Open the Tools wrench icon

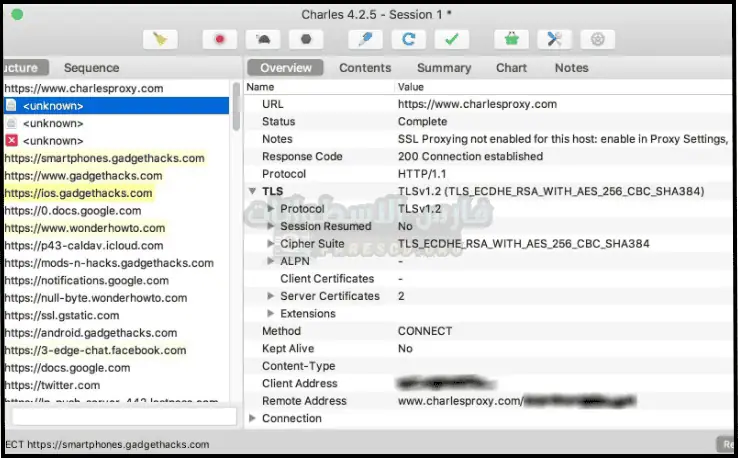554,40
